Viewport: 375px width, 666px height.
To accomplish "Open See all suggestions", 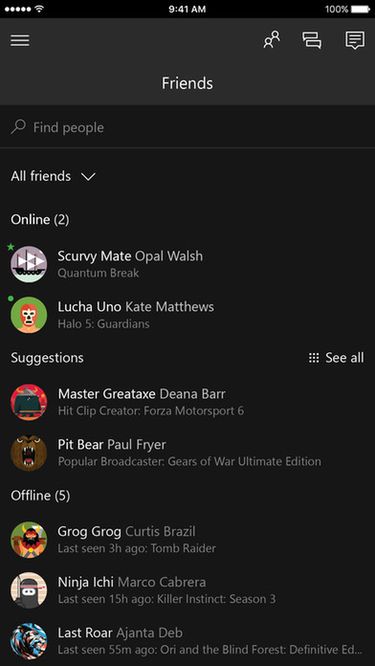I will pos(344,358).
